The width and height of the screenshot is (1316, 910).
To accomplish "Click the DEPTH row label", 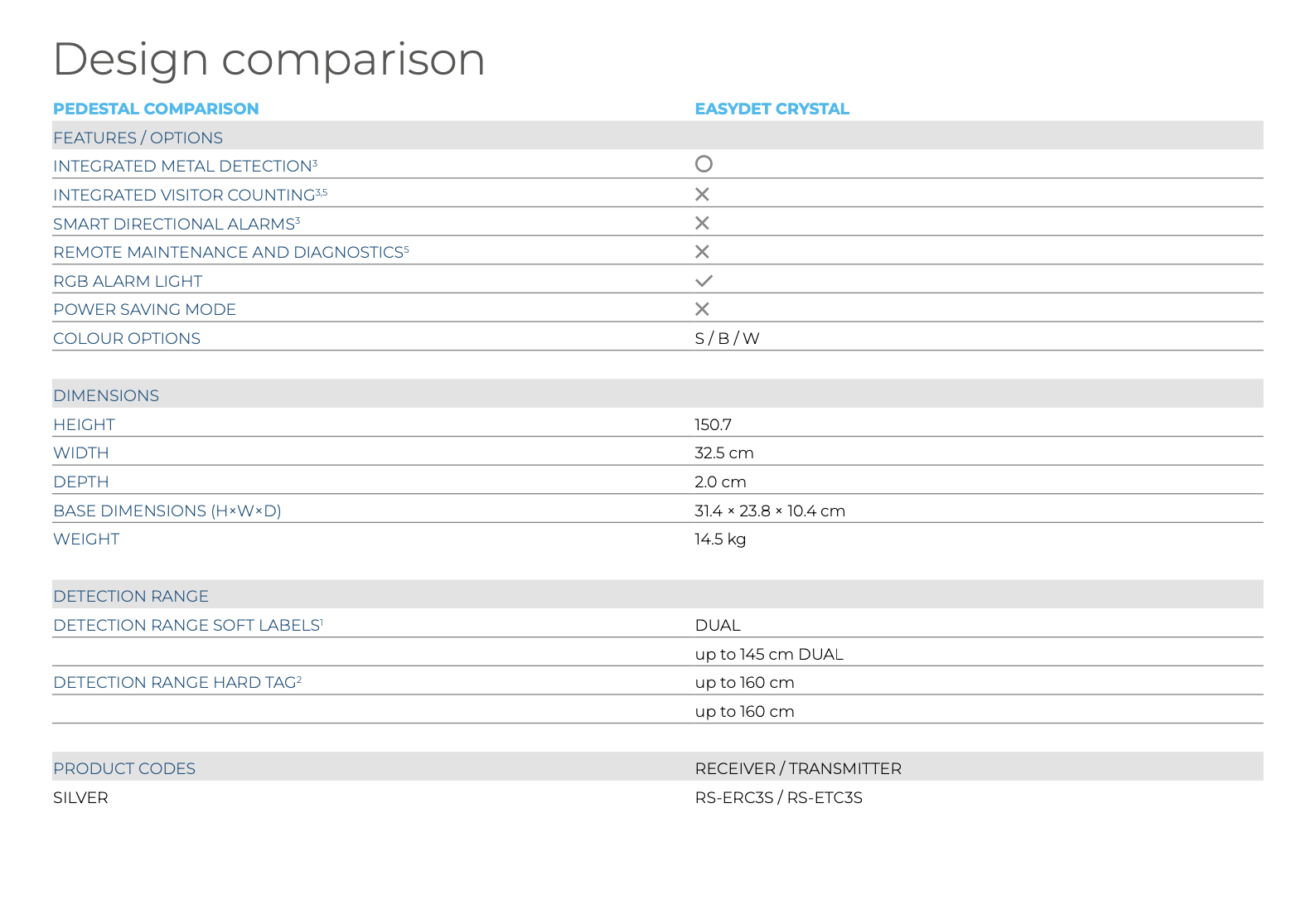I will click(x=81, y=482).
